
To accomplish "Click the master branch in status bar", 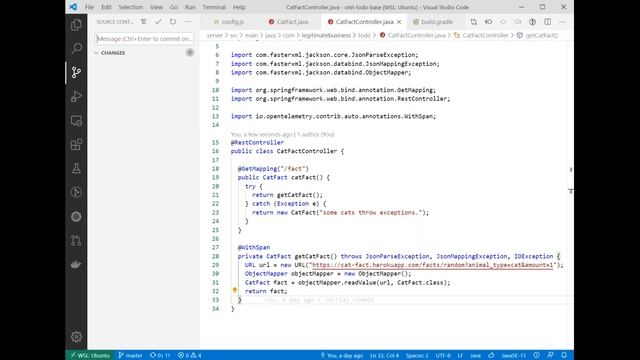I will pos(131,355).
